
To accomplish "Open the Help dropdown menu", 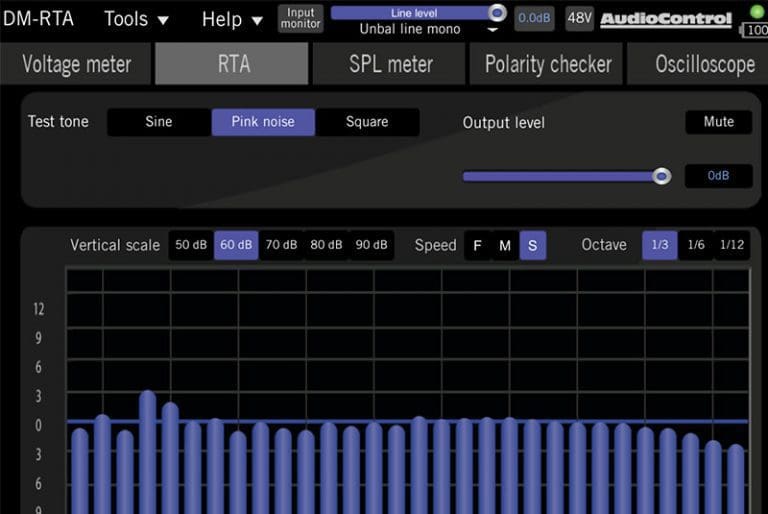I will click(232, 19).
